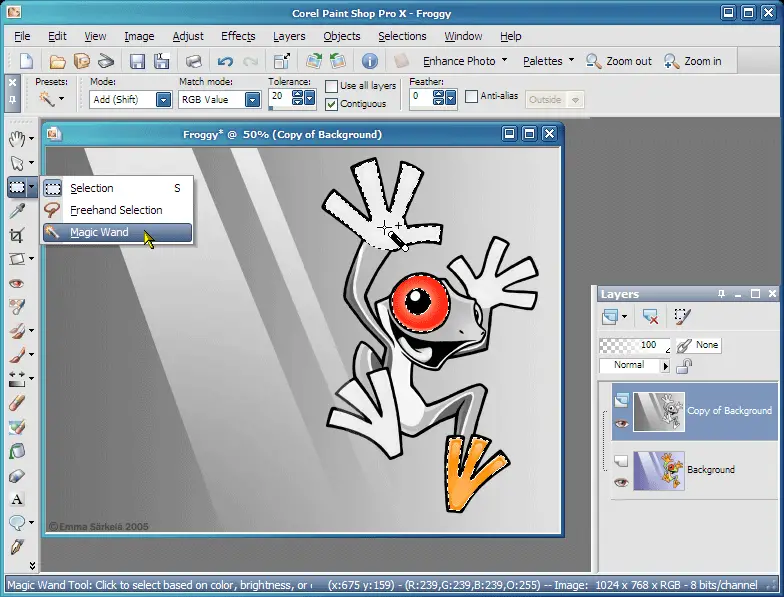Delete layer using the Layers panel icon
Screen dimensions: 784x597
click(x=651, y=317)
